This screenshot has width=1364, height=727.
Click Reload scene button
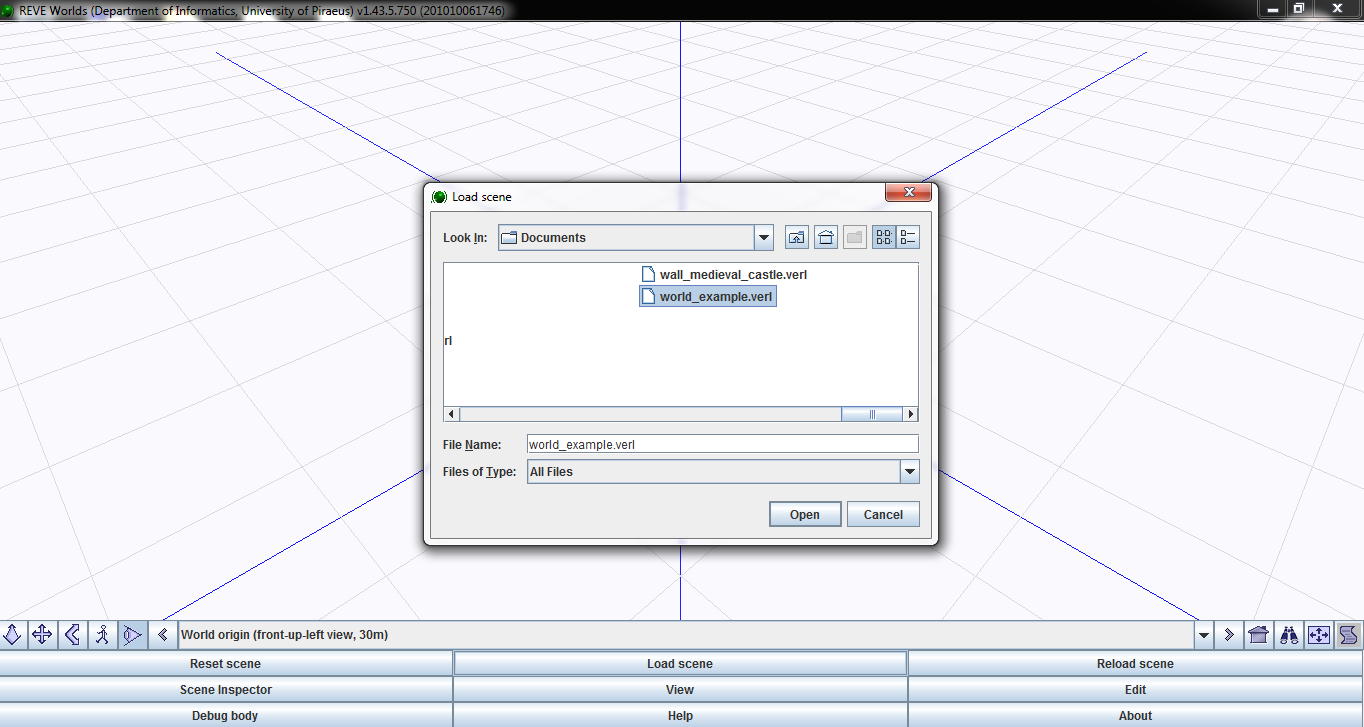pyautogui.click(x=1136, y=664)
